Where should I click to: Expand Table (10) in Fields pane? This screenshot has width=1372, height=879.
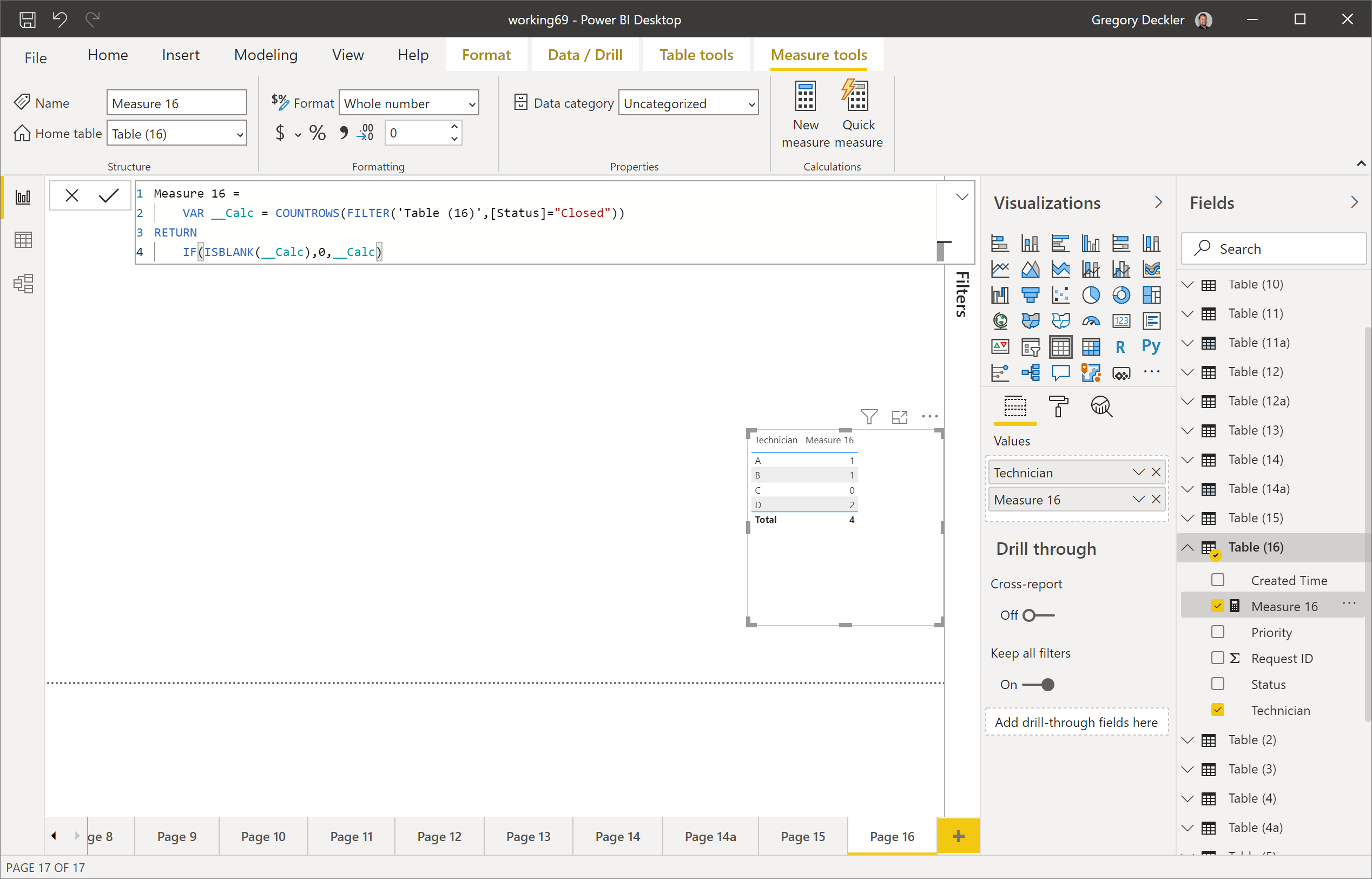(x=1188, y=284)
